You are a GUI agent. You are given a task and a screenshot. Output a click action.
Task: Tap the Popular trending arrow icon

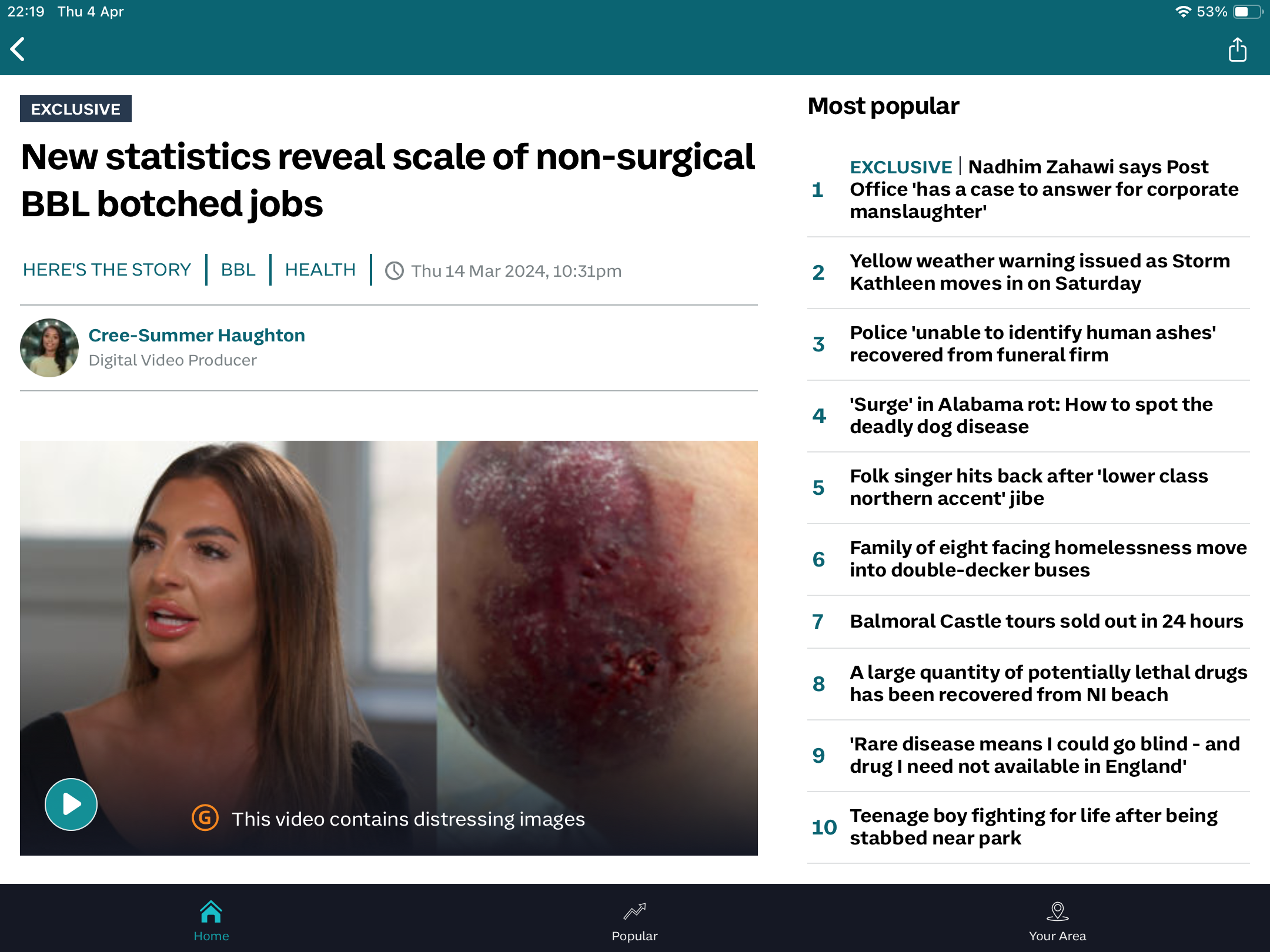(634, 911)
